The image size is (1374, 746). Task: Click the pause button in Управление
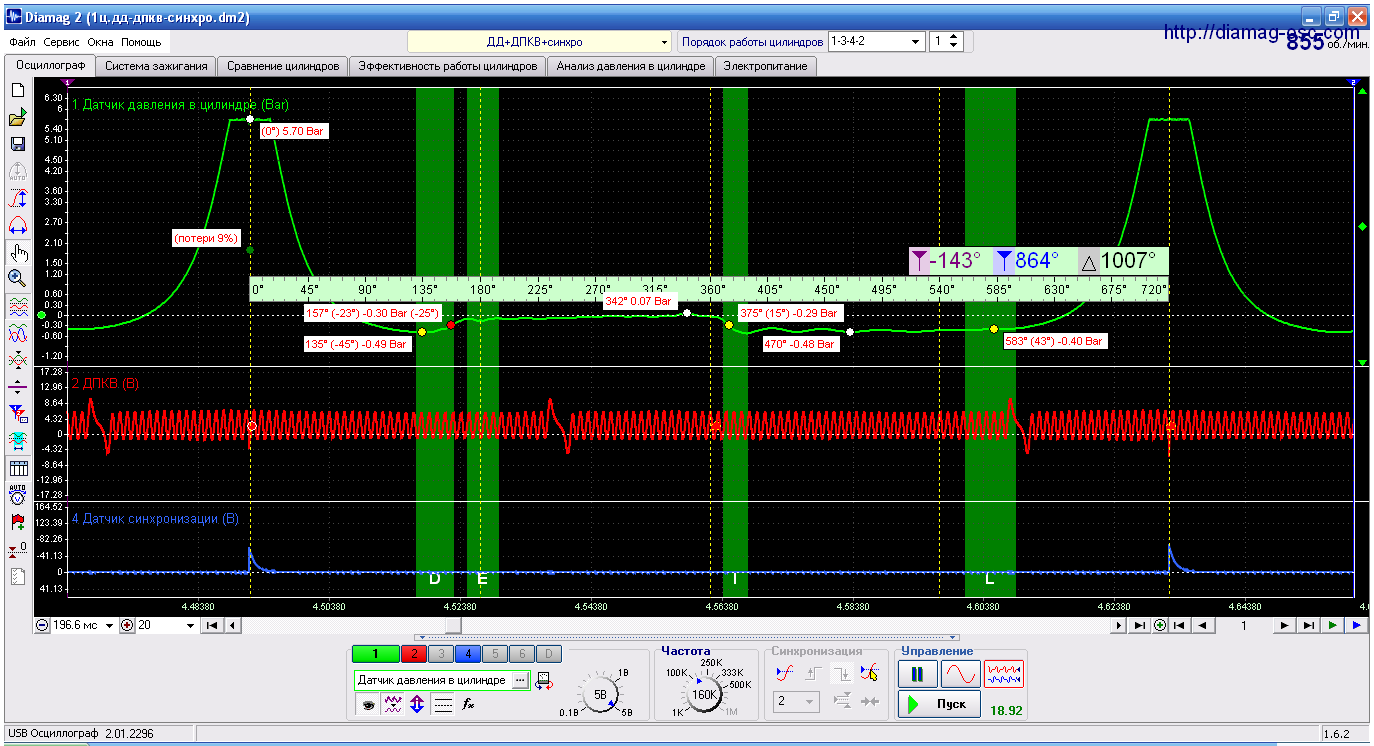917,673
